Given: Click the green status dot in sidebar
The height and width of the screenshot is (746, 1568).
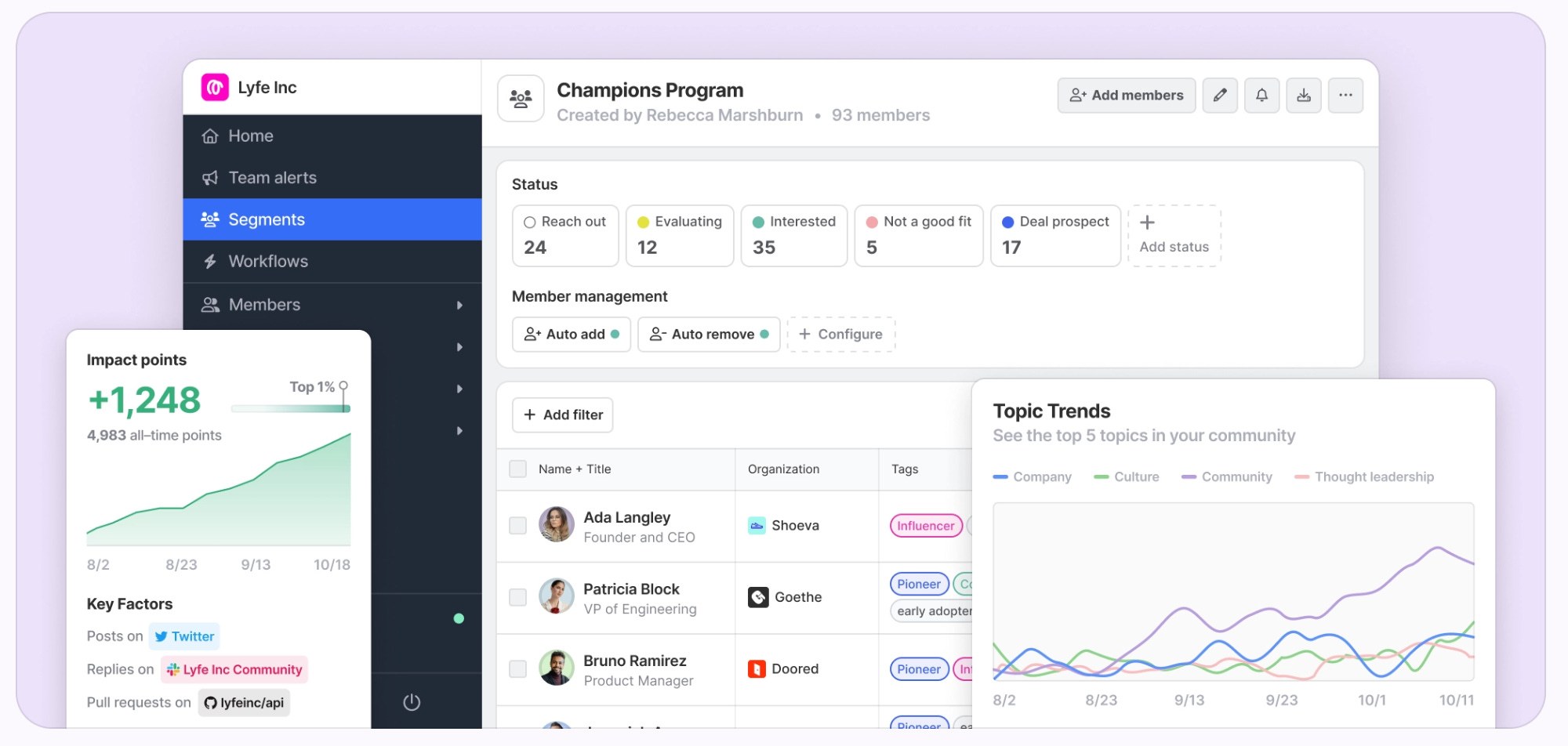Looking at the screenshot, I should (459, 618).
